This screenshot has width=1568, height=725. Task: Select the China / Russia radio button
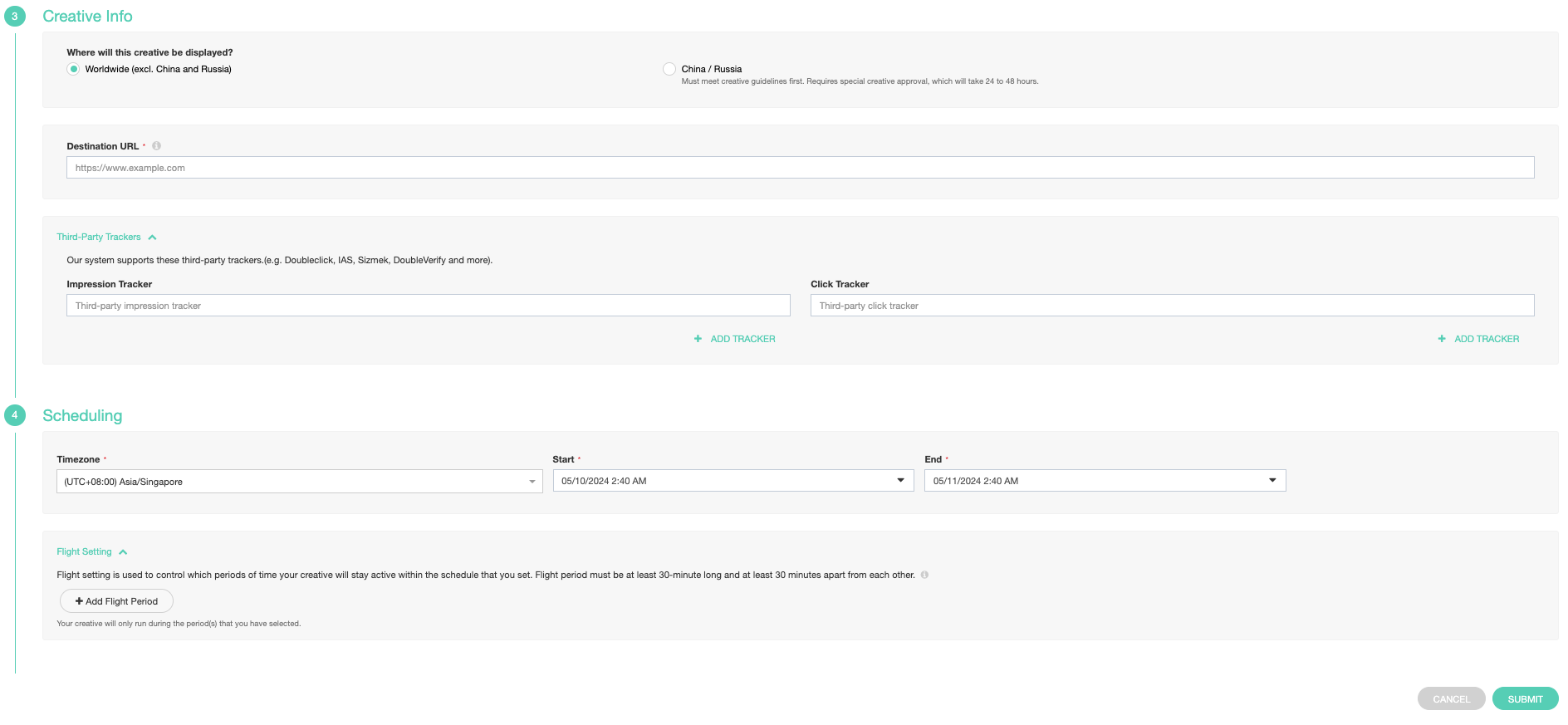coord(669,69)
